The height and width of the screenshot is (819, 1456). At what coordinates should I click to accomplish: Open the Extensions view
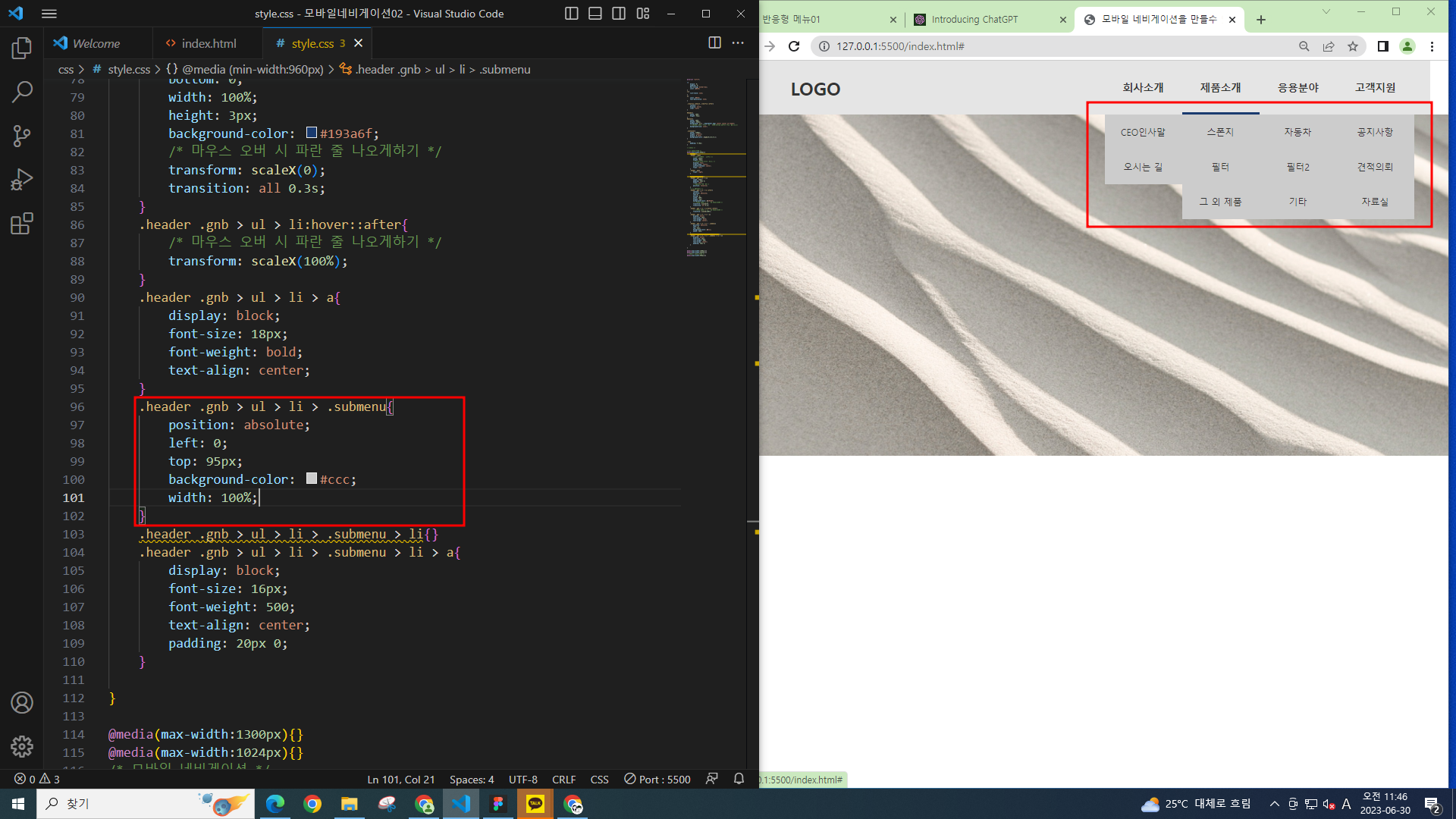[22, 224]
